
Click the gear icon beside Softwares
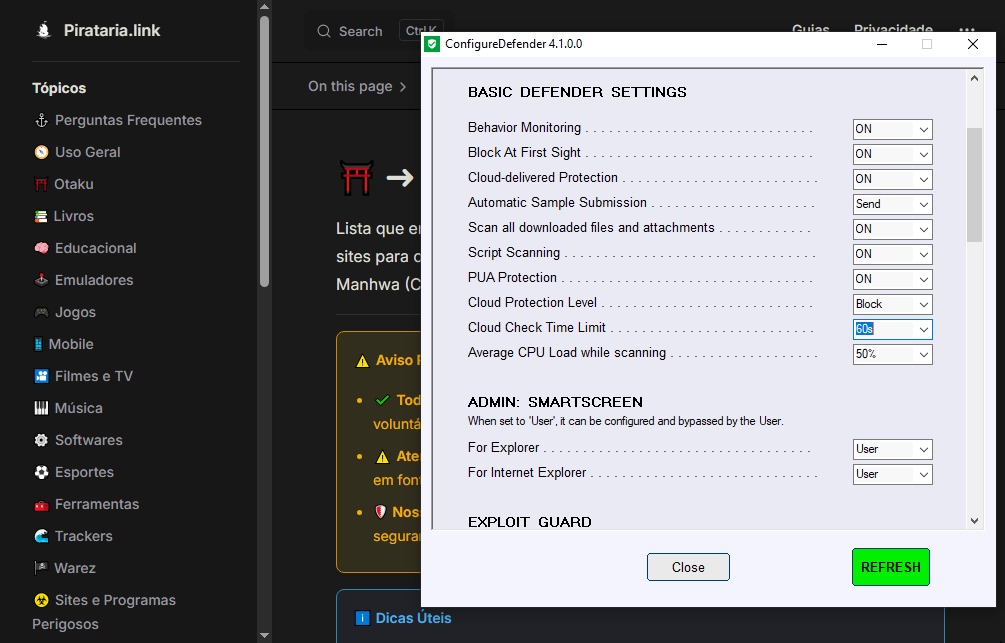41,440
